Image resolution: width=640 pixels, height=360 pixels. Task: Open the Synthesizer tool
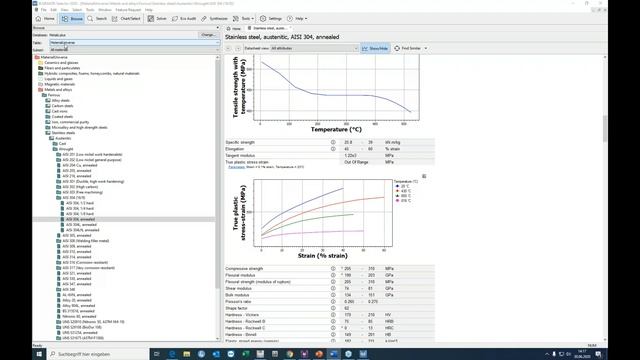(214, 19)
